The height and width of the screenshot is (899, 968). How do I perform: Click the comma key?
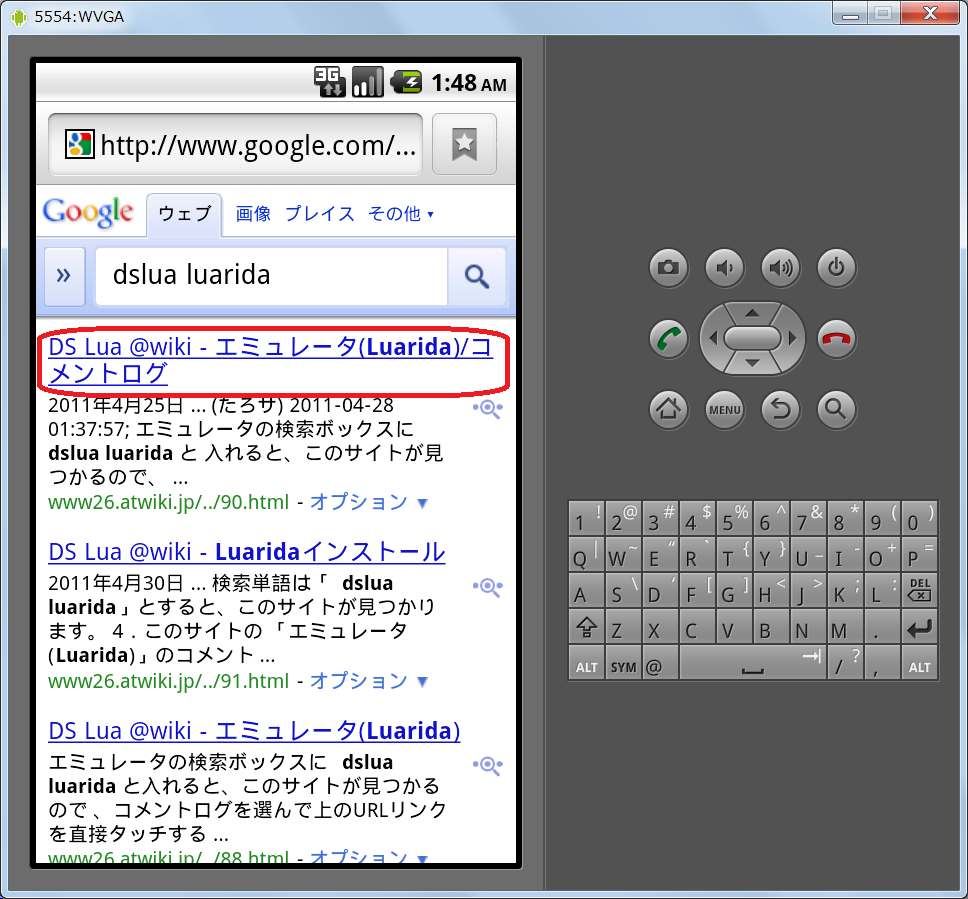[882, 664]
